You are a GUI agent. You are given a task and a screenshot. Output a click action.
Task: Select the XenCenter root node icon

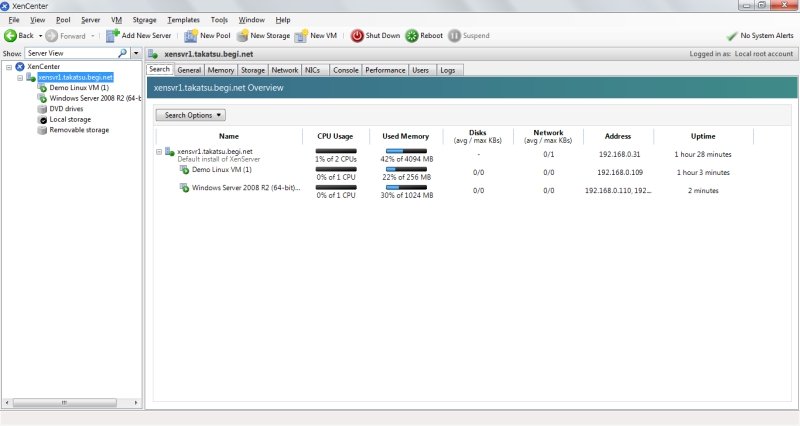coord(20,66)
